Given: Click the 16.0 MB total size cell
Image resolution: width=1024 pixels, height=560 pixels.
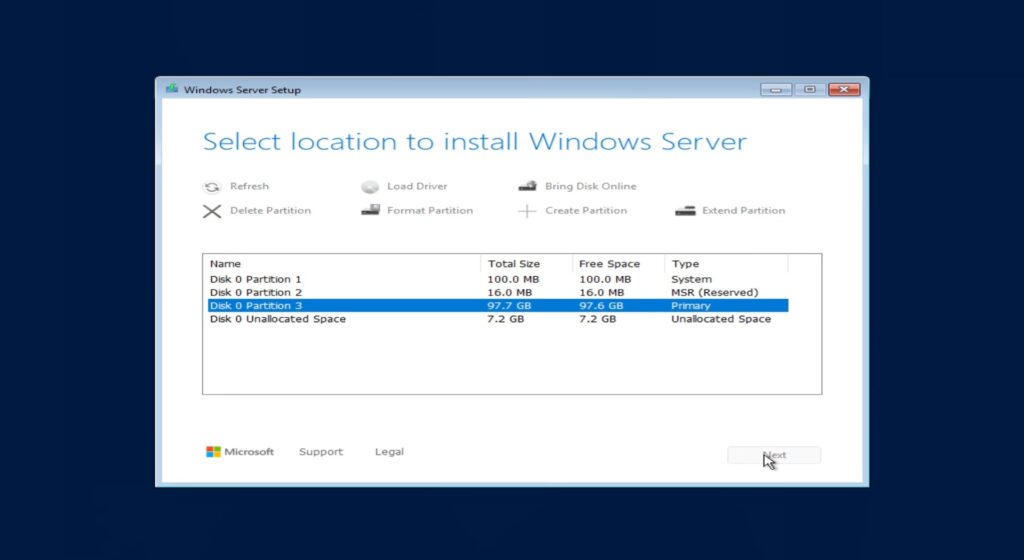Looking at the screenshot, I should (x=509, y=292).
